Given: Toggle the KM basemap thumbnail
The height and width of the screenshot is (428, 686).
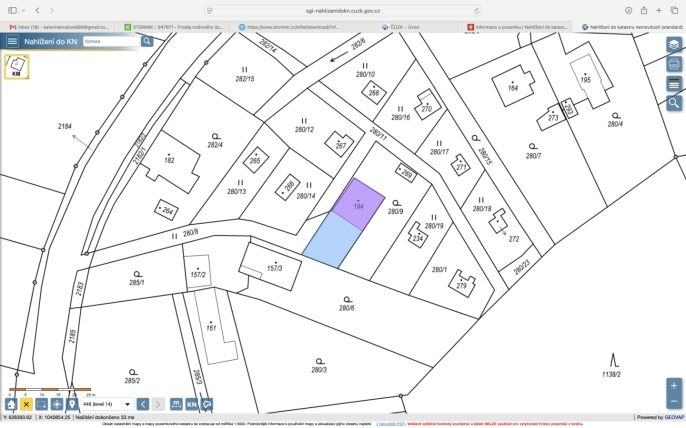Looking at the screenshot, I should click(x=17, y=67).
